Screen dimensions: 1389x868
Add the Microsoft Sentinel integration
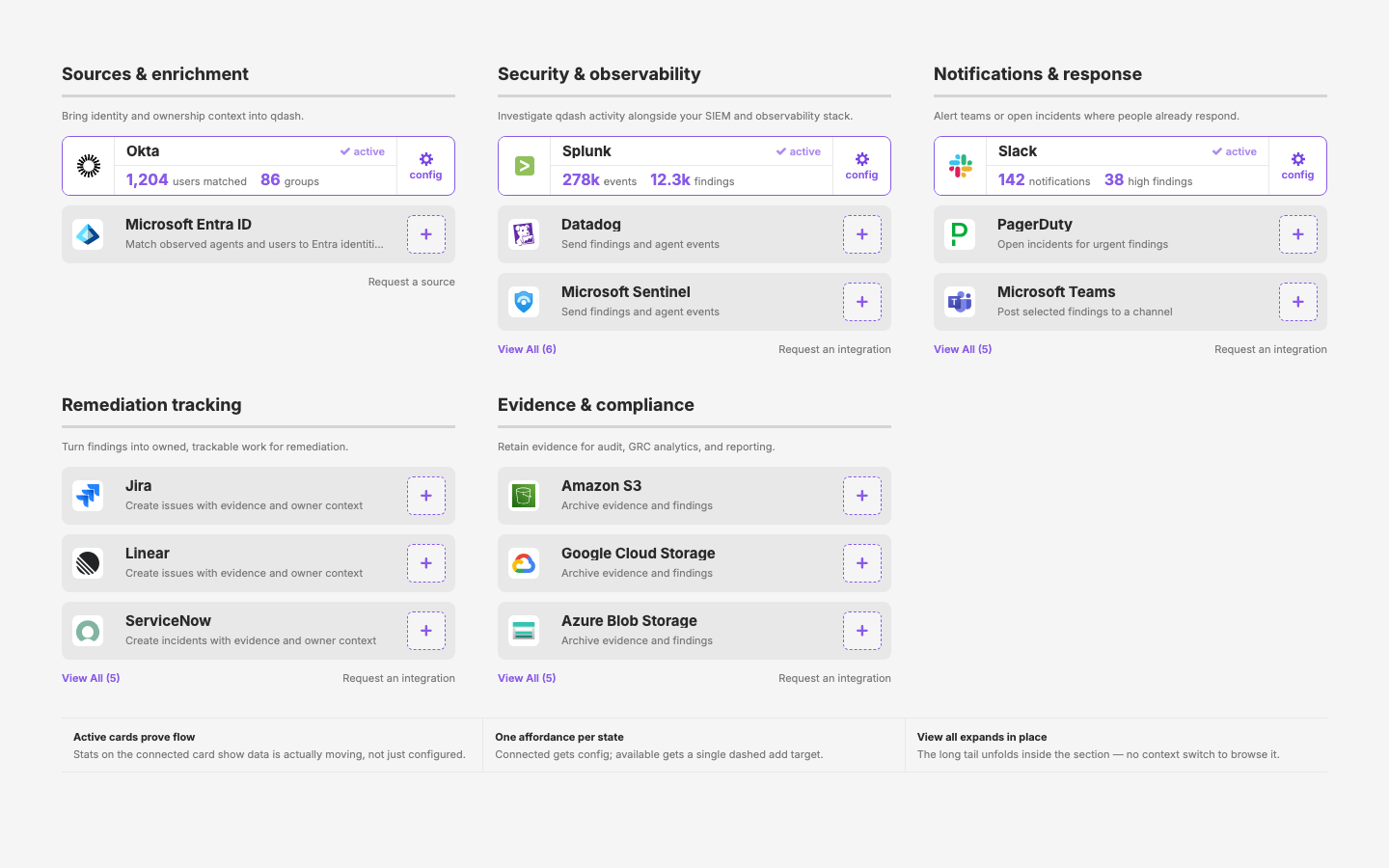coord(862,302)
